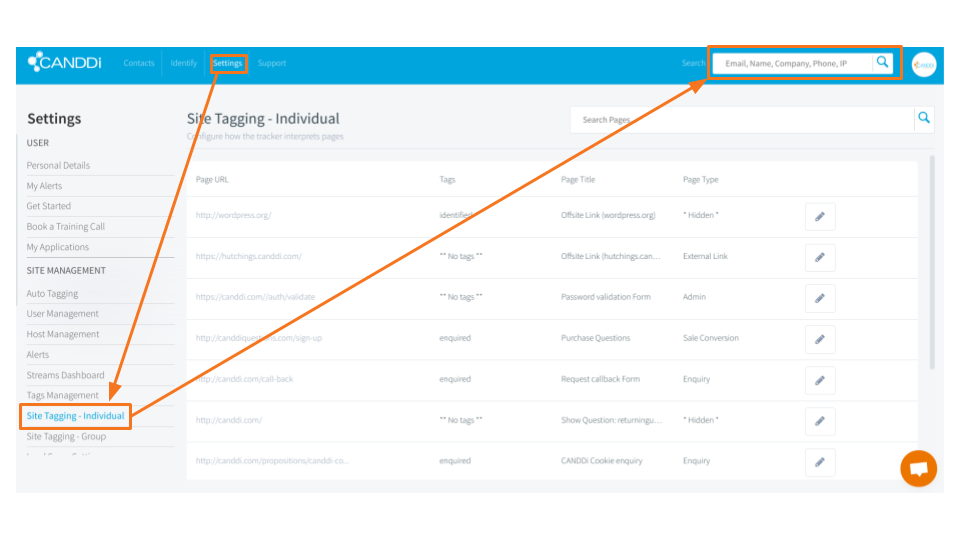Open My Applications

(58, 247)
